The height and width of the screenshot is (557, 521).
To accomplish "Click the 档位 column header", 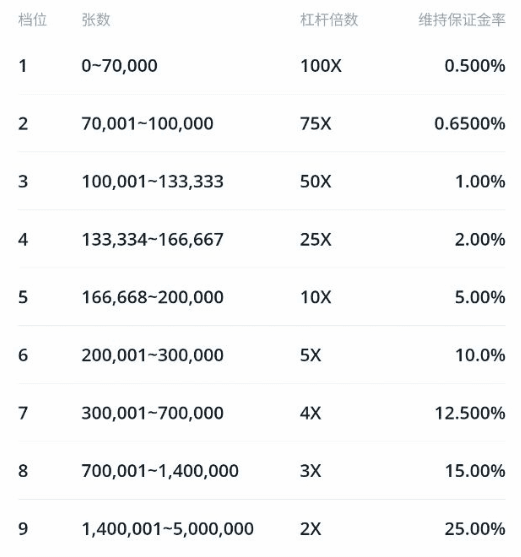I will (x=32, y=20).
